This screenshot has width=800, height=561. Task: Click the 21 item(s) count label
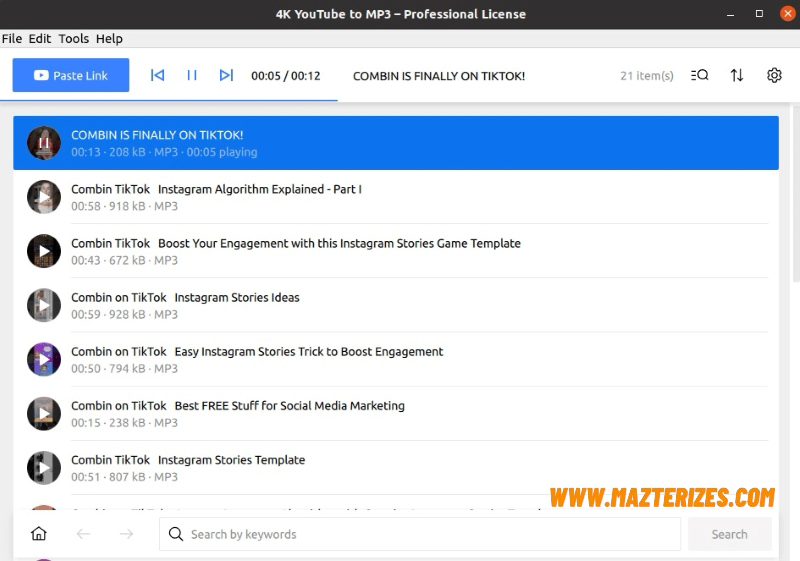click(x=647, y=76)
